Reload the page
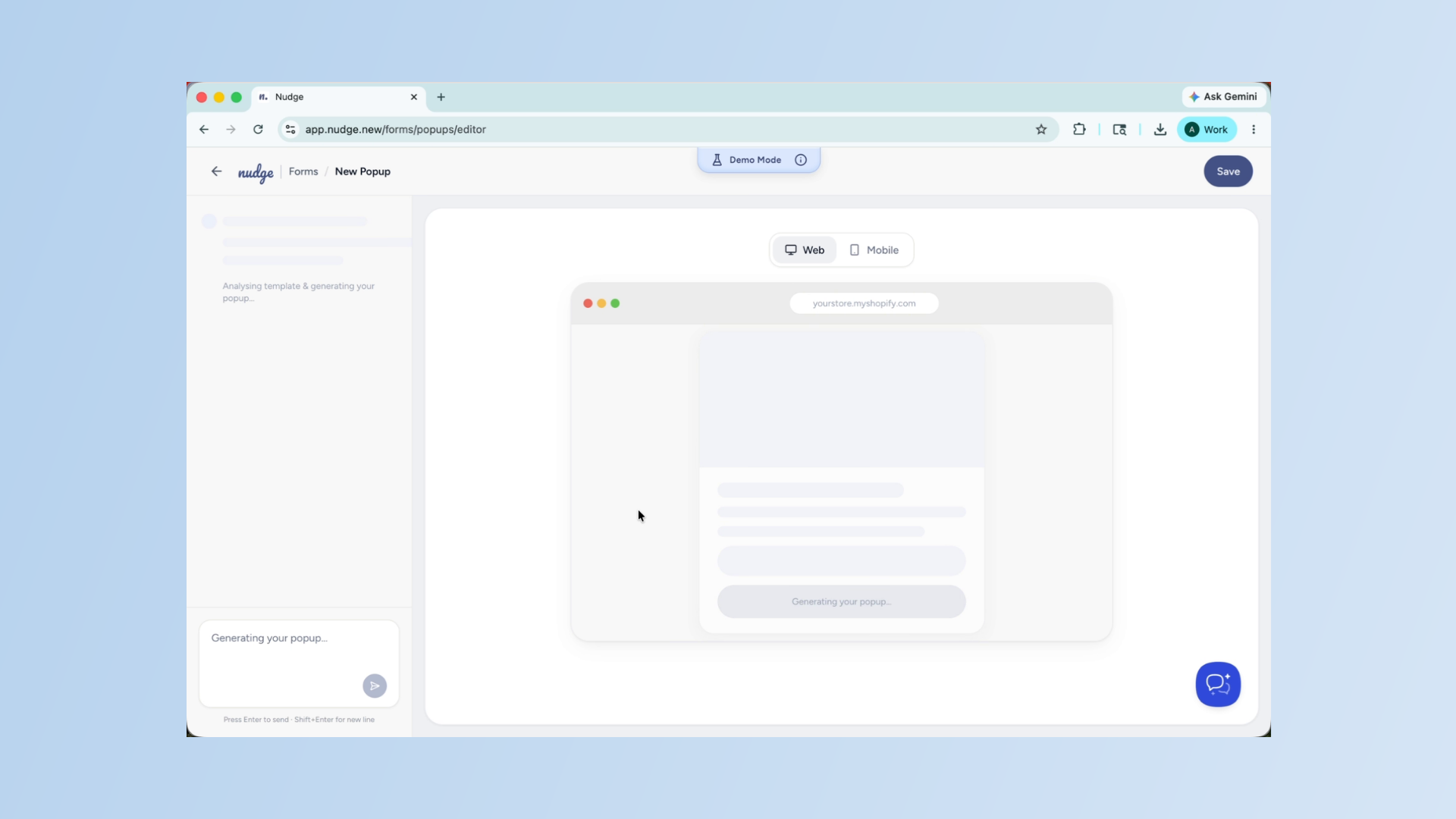This screenshot has width=1456, height=819. coord(258,130)
